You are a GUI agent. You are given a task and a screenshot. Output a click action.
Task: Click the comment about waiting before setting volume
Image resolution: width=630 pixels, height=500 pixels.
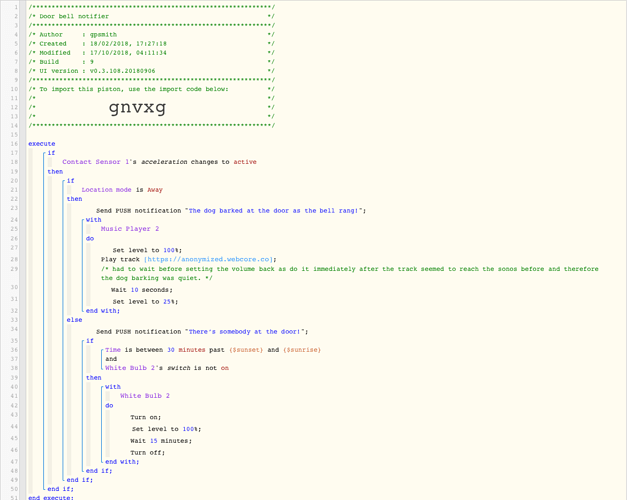tap(350, 273)
